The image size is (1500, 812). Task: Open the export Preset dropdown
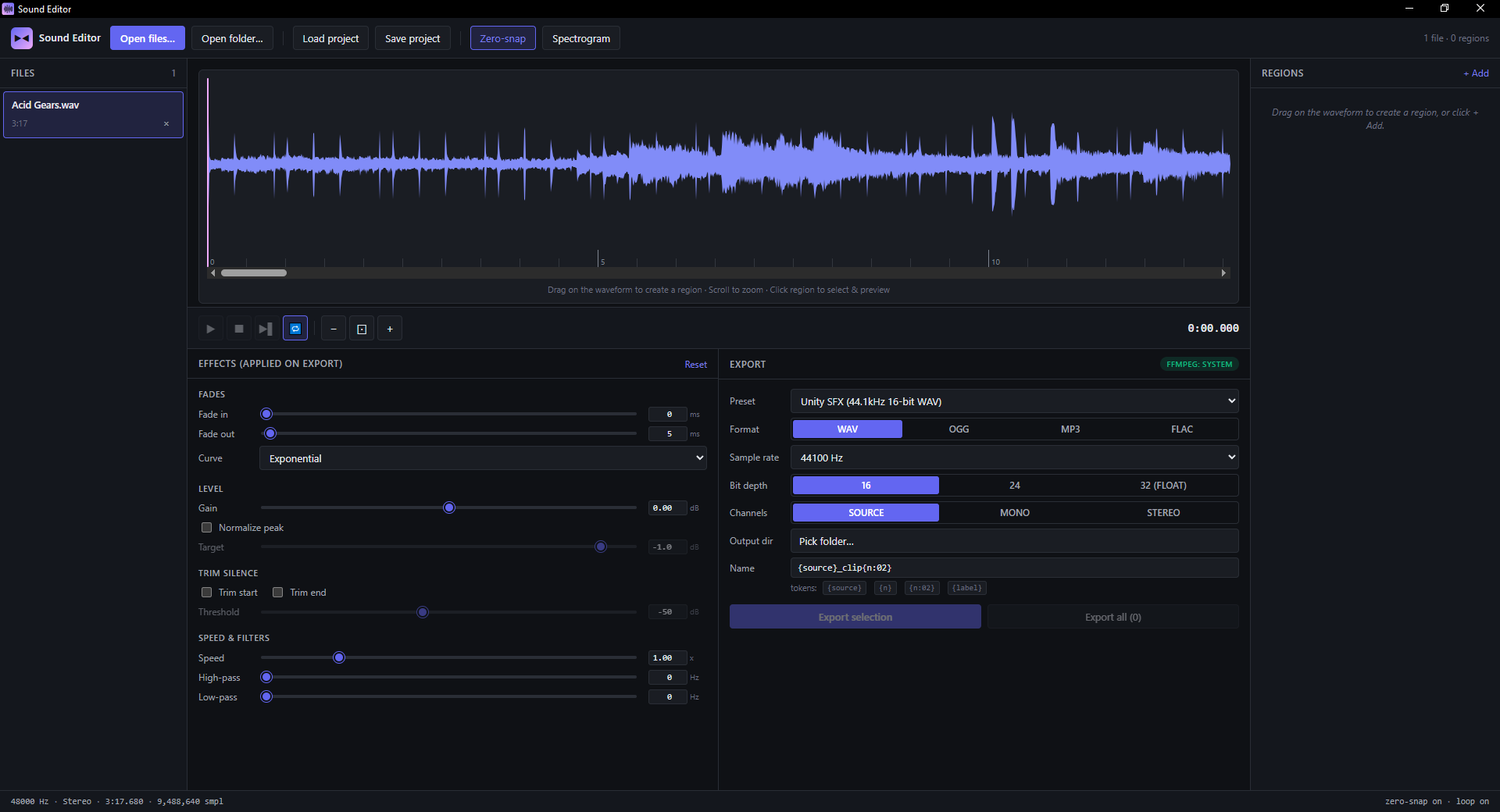coord(1015,401)
